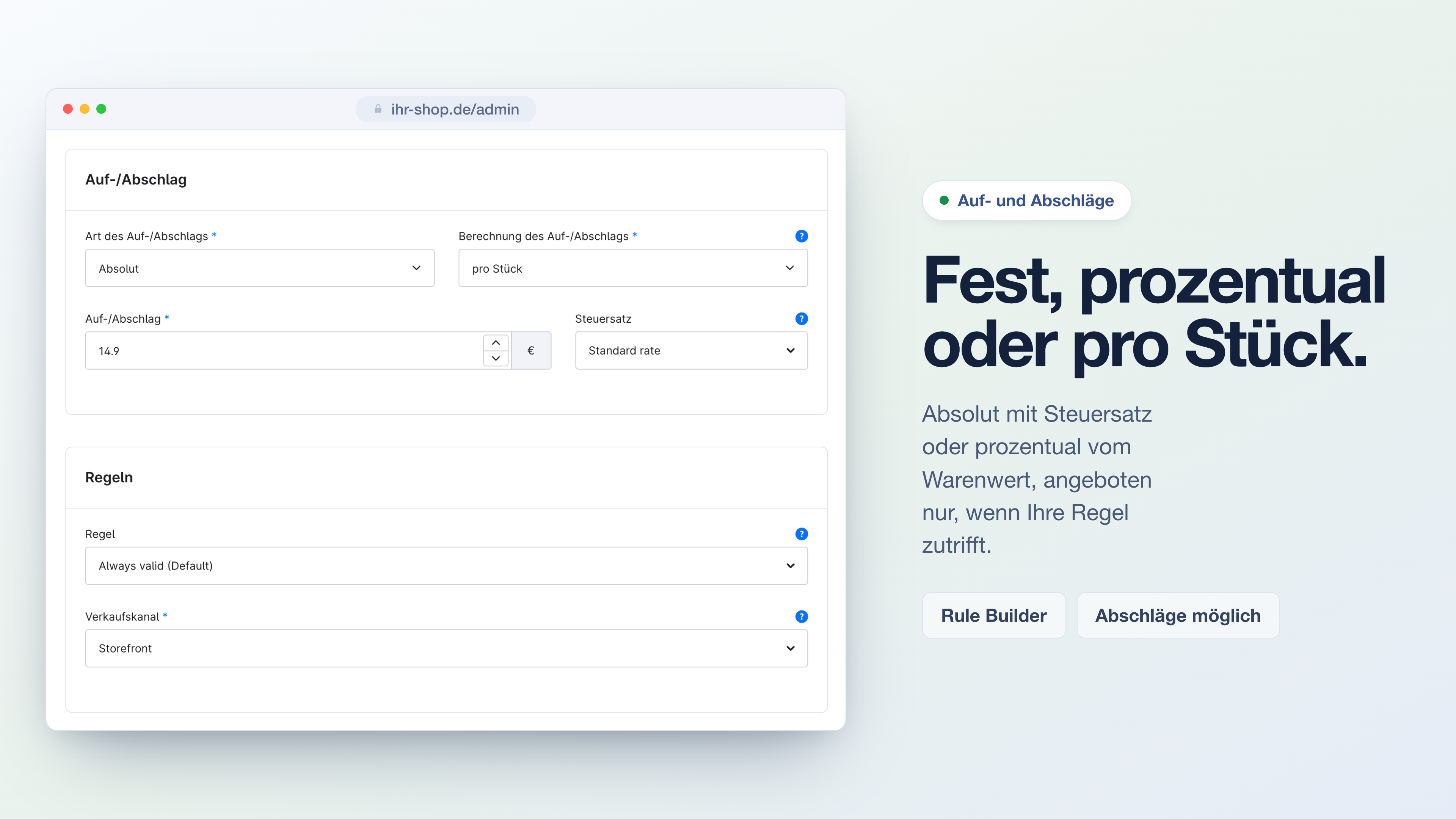Click the Abschläge möglich tag
Image resolution: width=1456 pixels, height=819 pixels.
coord(1177,615)
